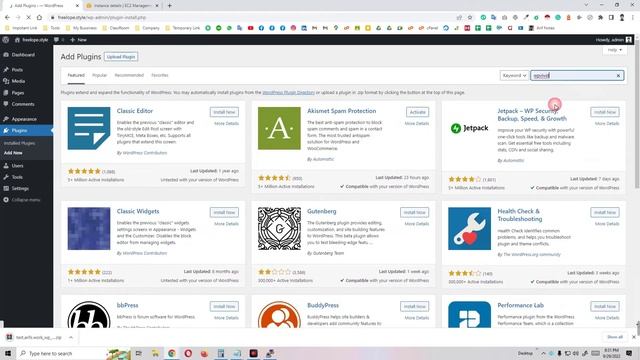
Task: Open Opera from the taskbar
Action: coord(188,353)
